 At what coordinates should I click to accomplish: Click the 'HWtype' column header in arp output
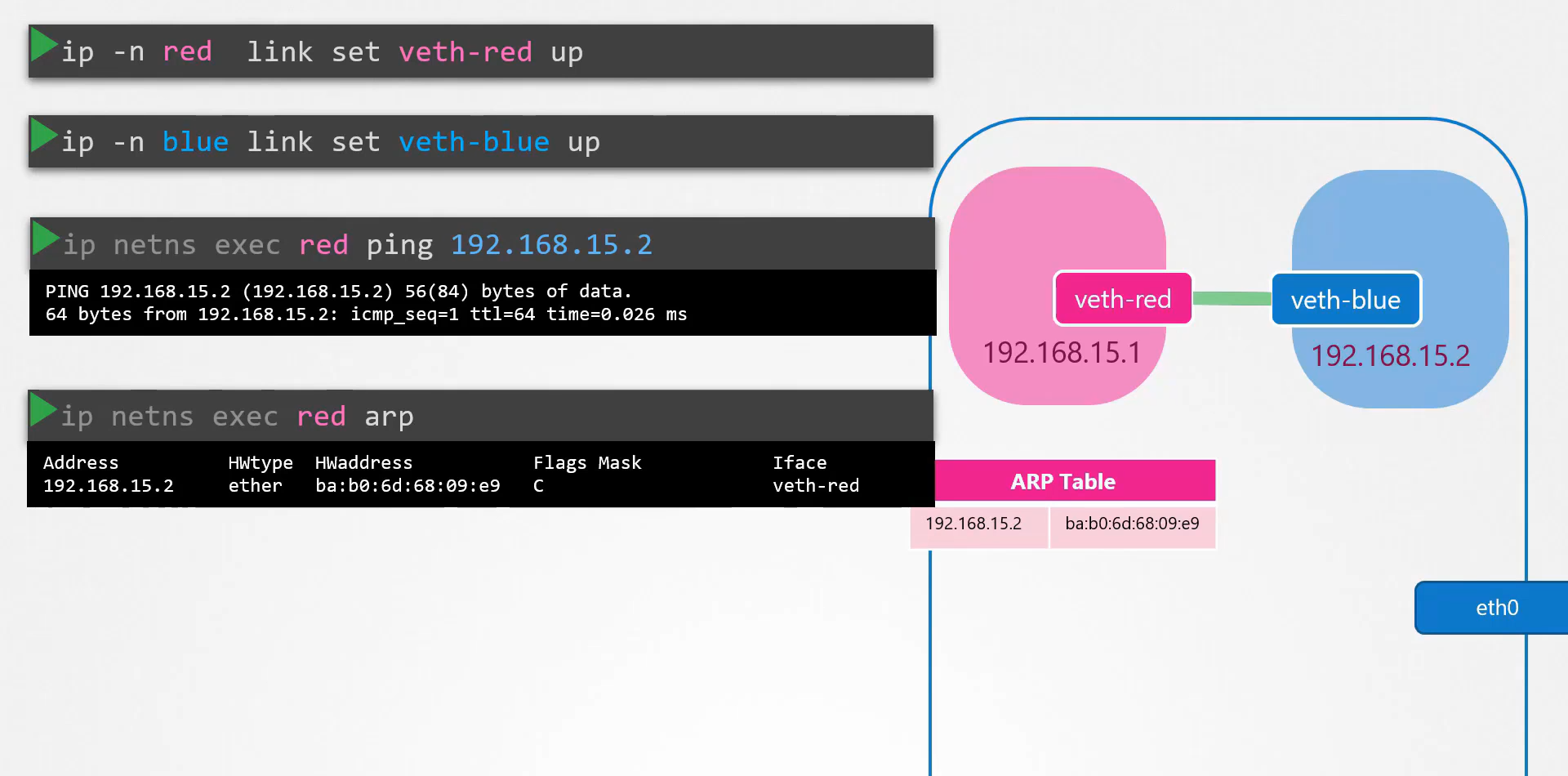pyautogui.click(x=261, y=463)
